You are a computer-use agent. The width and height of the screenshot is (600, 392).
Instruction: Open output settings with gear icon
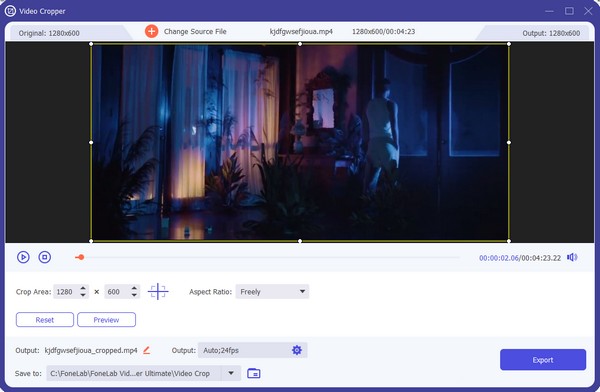[297, 350]
